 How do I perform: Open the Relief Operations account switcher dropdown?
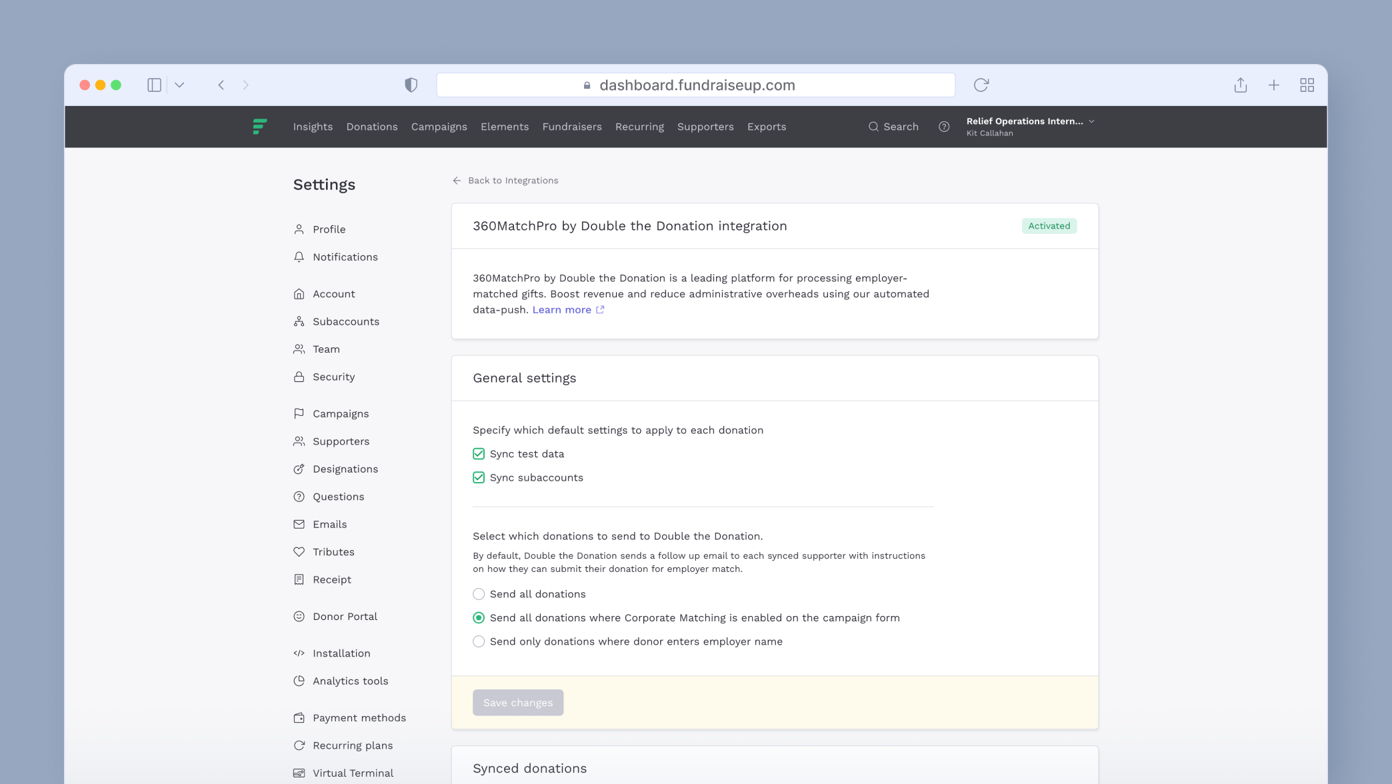click(1029, 126)
